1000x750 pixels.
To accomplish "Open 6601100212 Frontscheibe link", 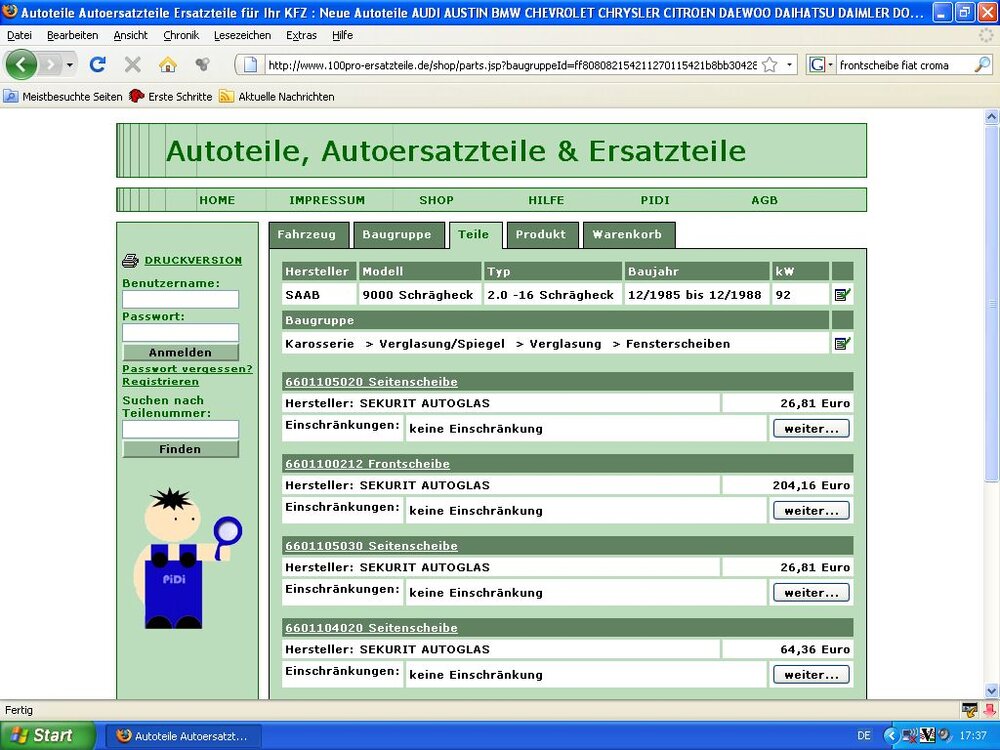I will point(367,464).
